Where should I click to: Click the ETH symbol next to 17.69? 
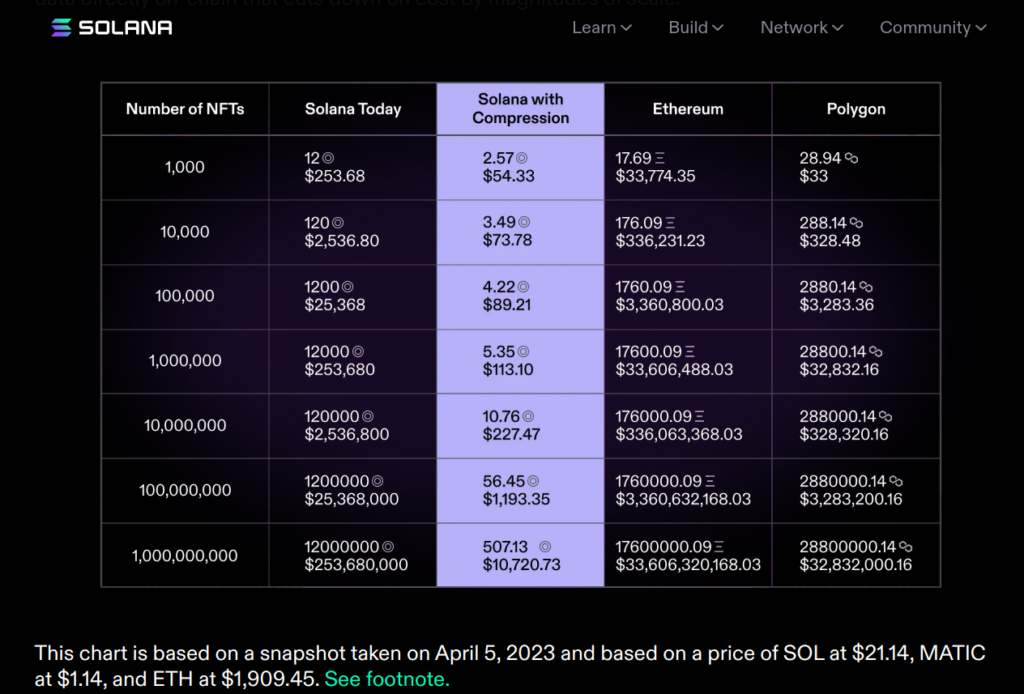[660, 158]
